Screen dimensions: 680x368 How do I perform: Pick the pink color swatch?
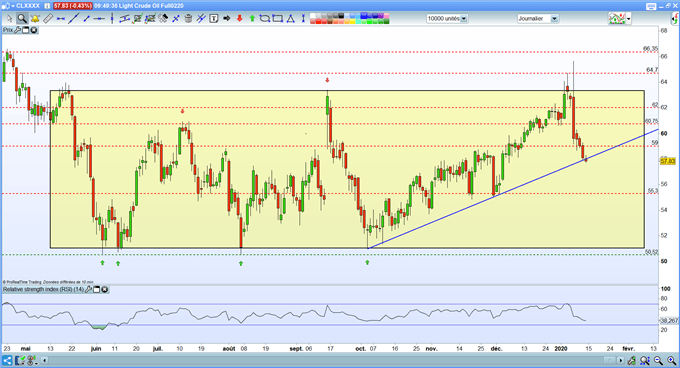click(x=386, y=16)
